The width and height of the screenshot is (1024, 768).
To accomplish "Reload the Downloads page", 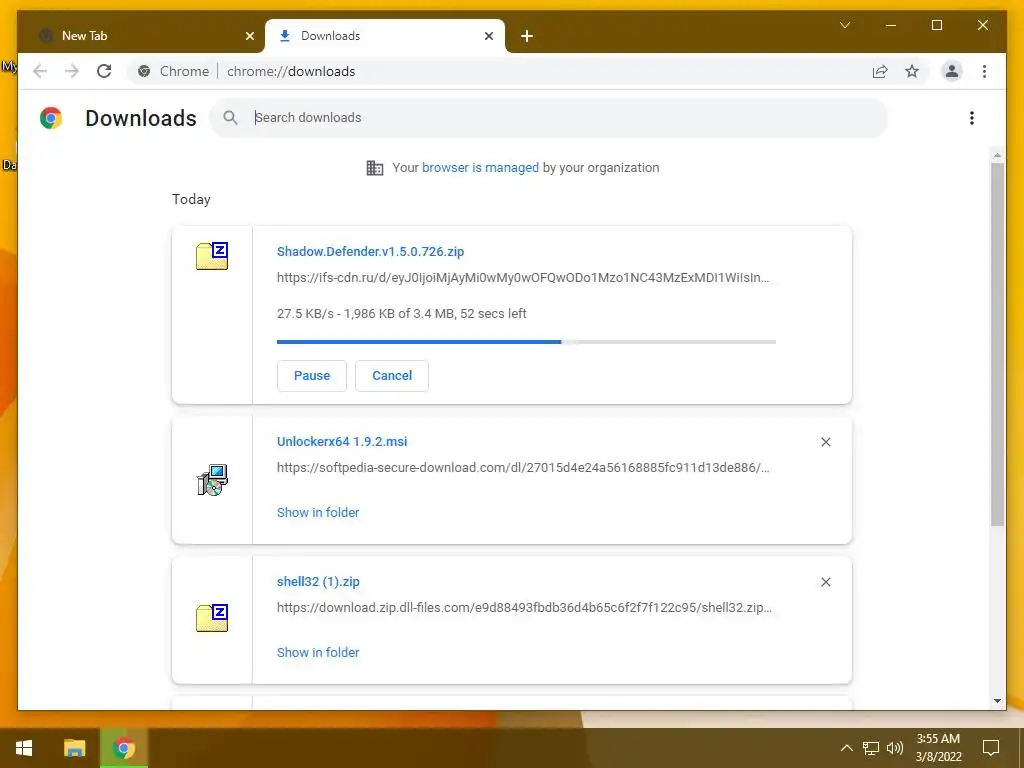I will (x=104, y=71).
